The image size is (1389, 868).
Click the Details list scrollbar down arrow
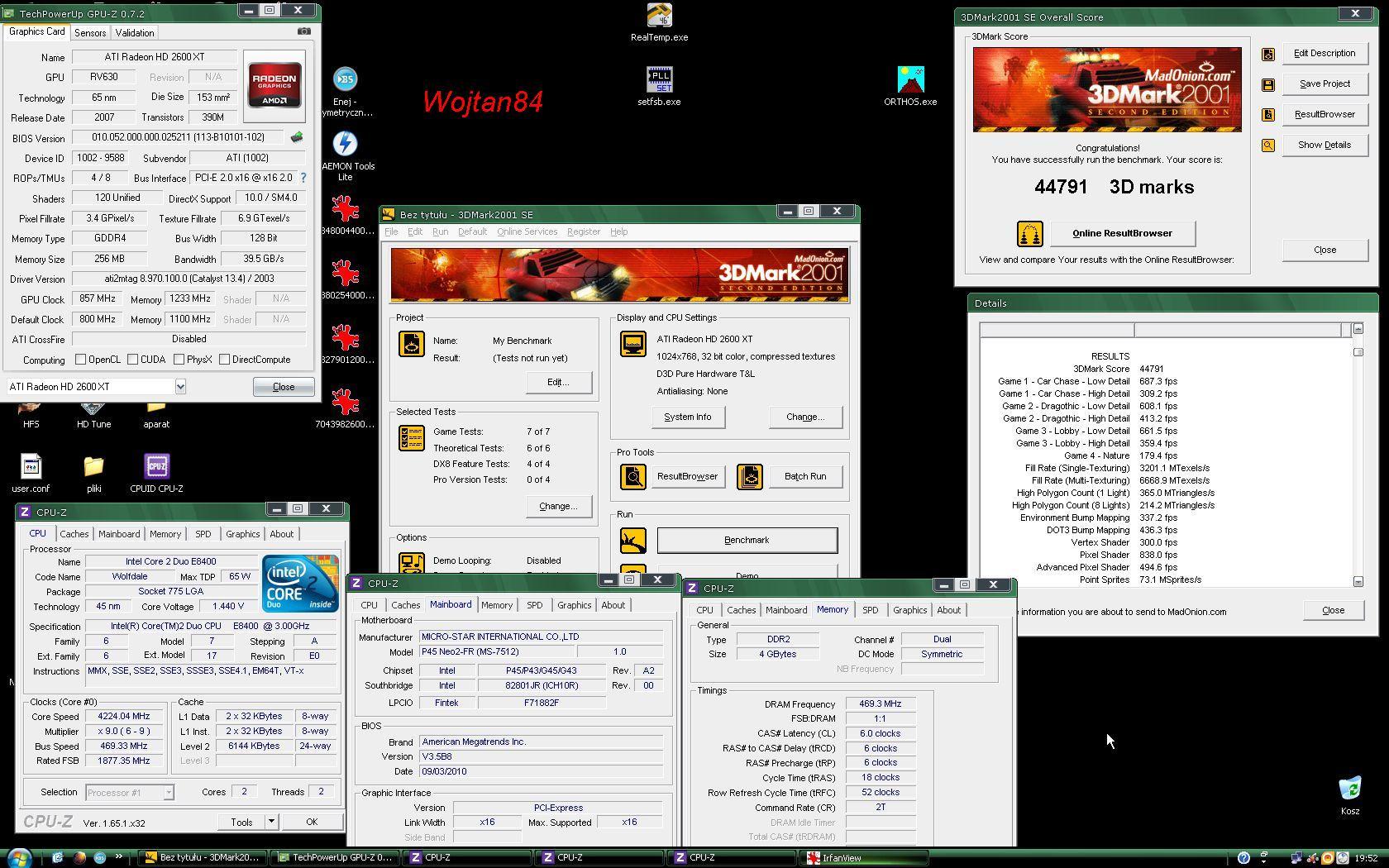click(x=1358, y=582)
